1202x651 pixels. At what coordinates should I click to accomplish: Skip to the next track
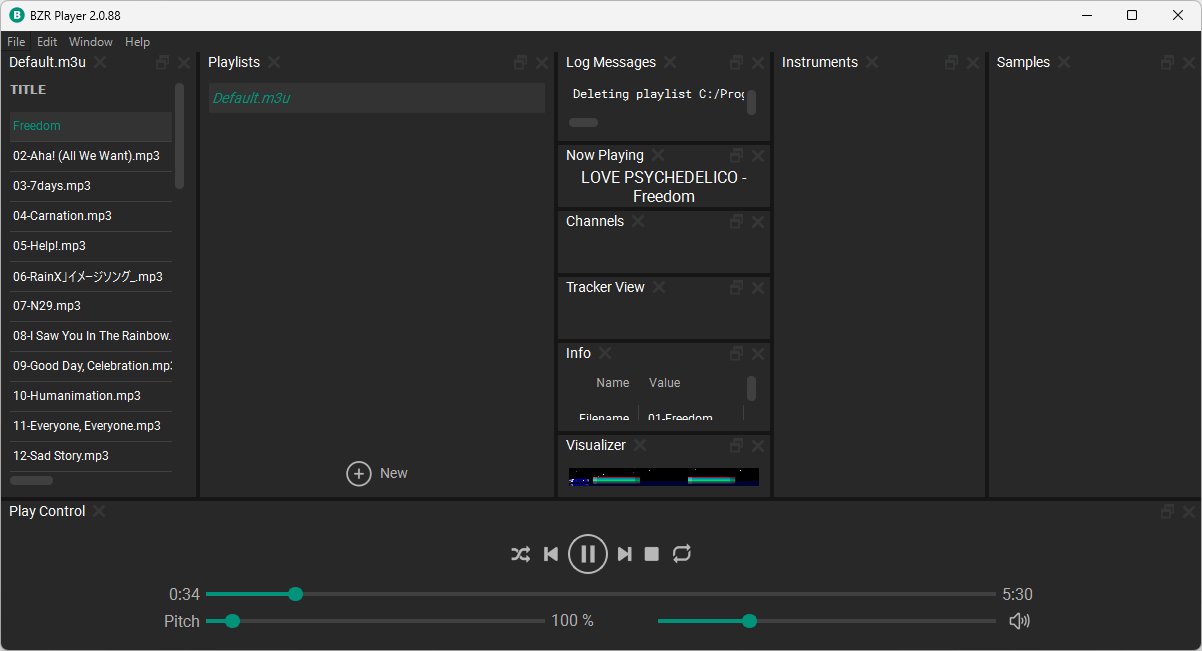click(x=625, y=554)
